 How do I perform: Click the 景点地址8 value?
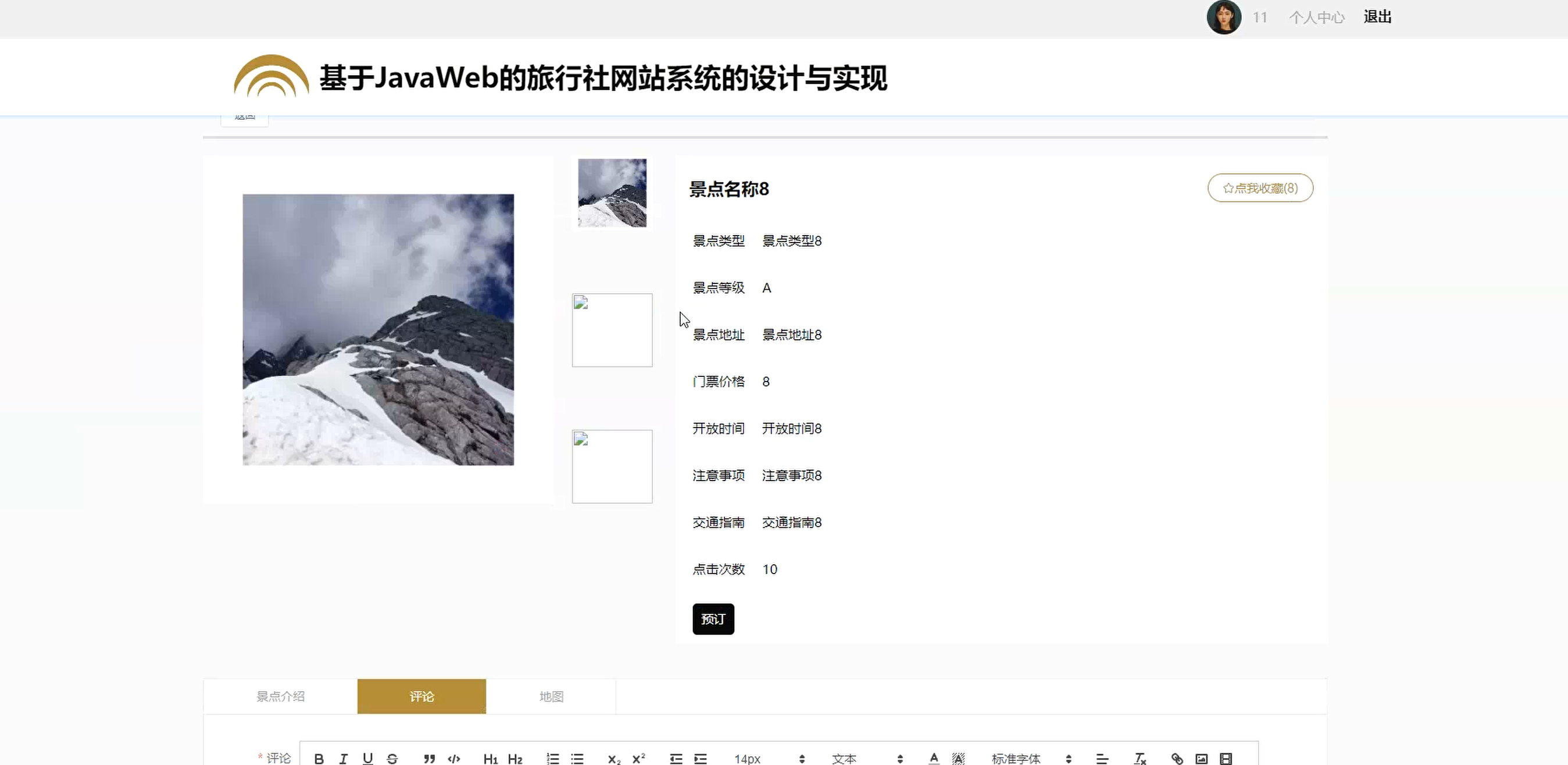[791, 335]
